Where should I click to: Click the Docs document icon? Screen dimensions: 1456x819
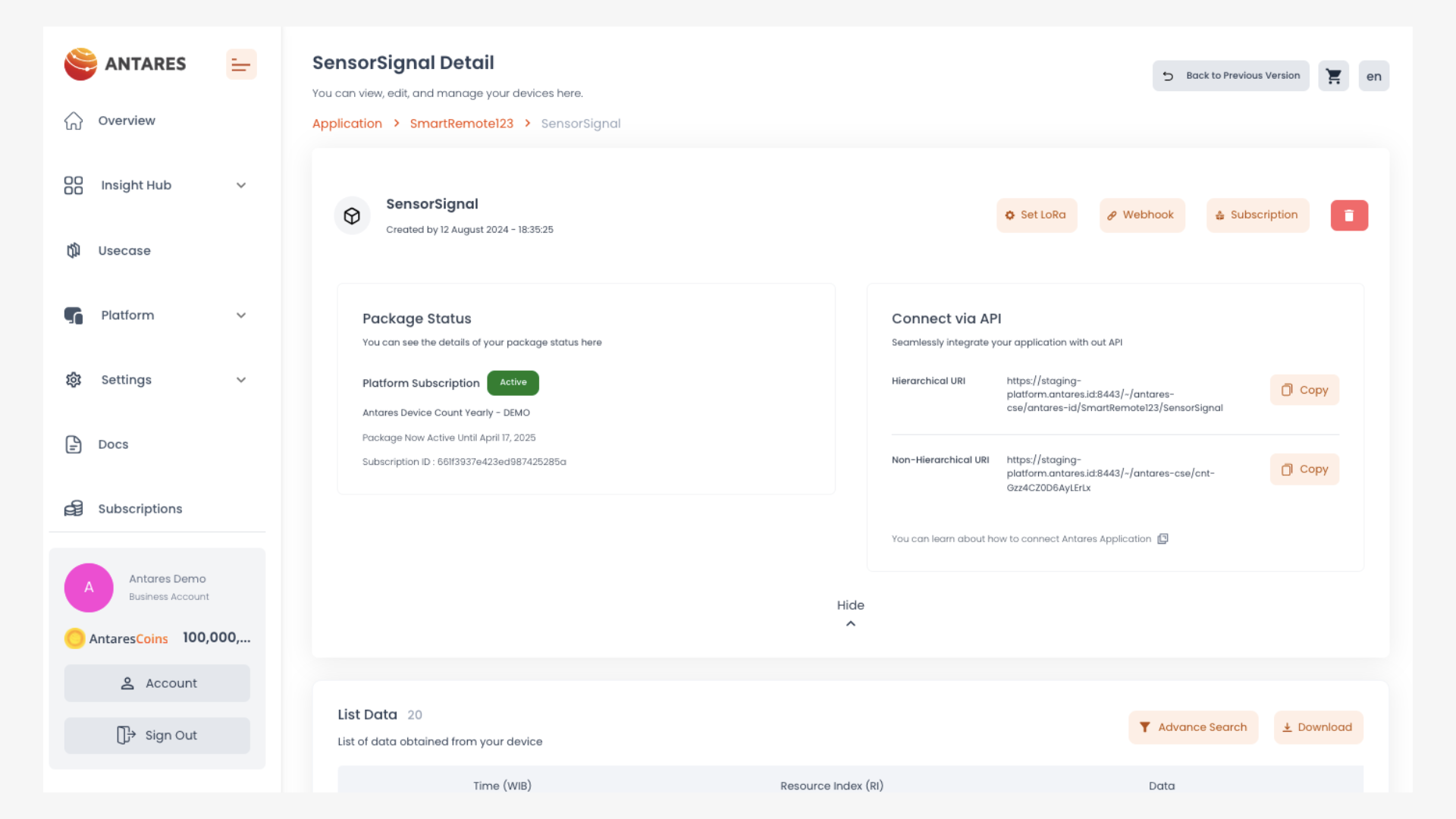pos(74,444)
